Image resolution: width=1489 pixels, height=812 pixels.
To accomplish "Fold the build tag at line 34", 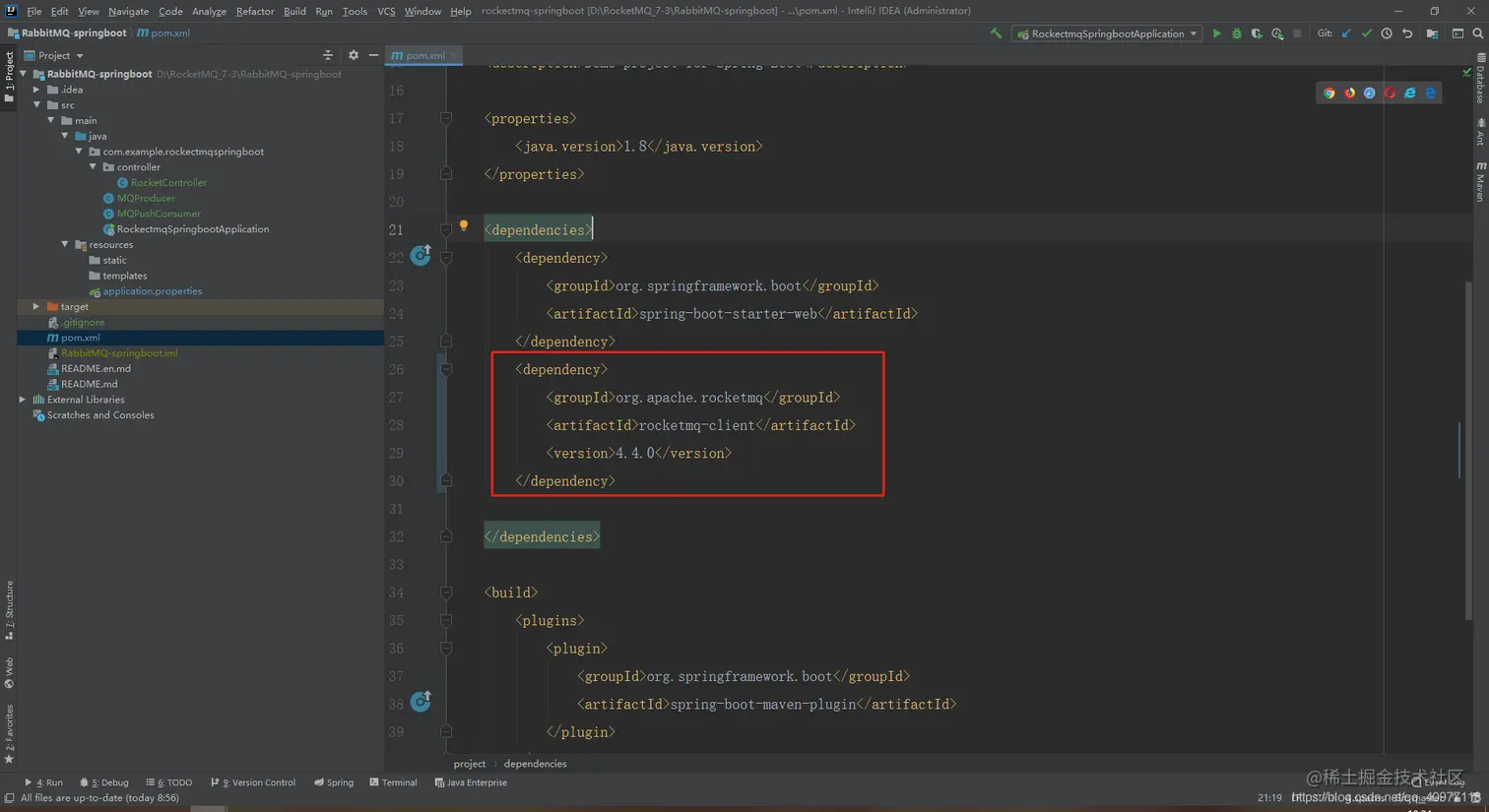I will point(446,593).
